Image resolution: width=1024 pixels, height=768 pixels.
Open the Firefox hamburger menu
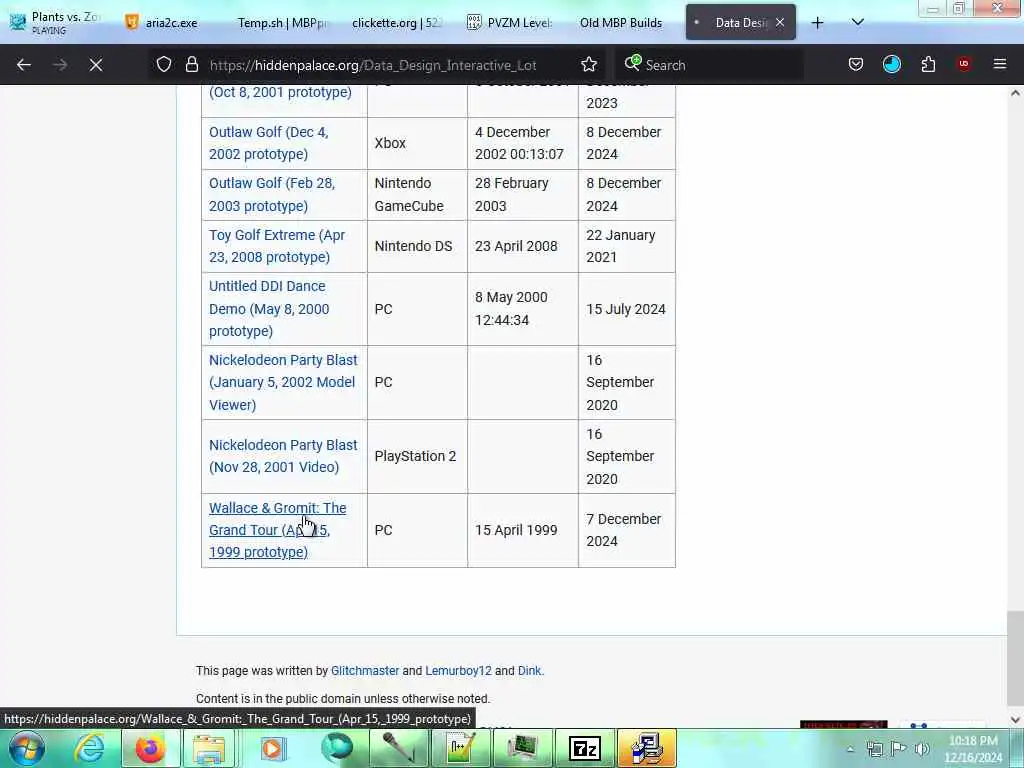click(x=1000, y=64)
